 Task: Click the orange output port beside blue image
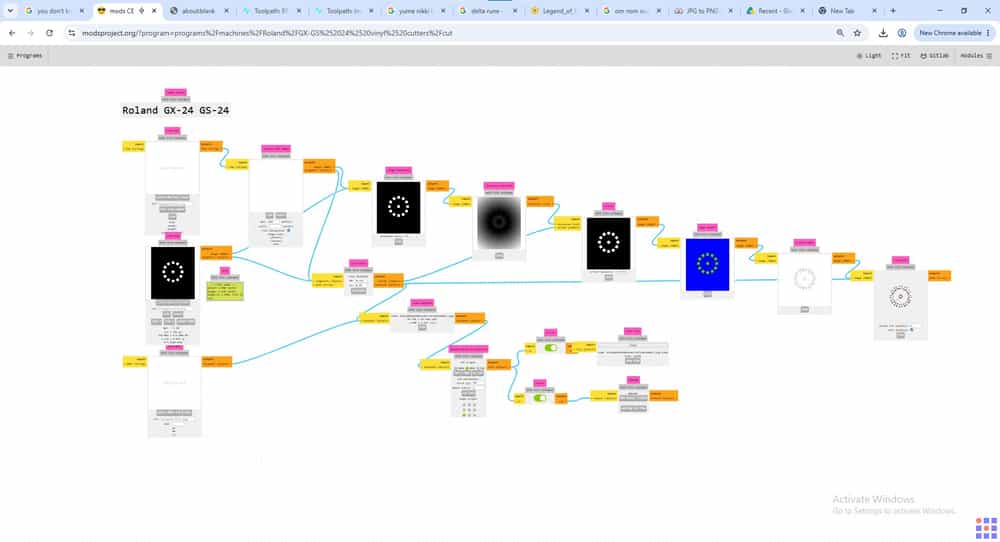[746, 243]
